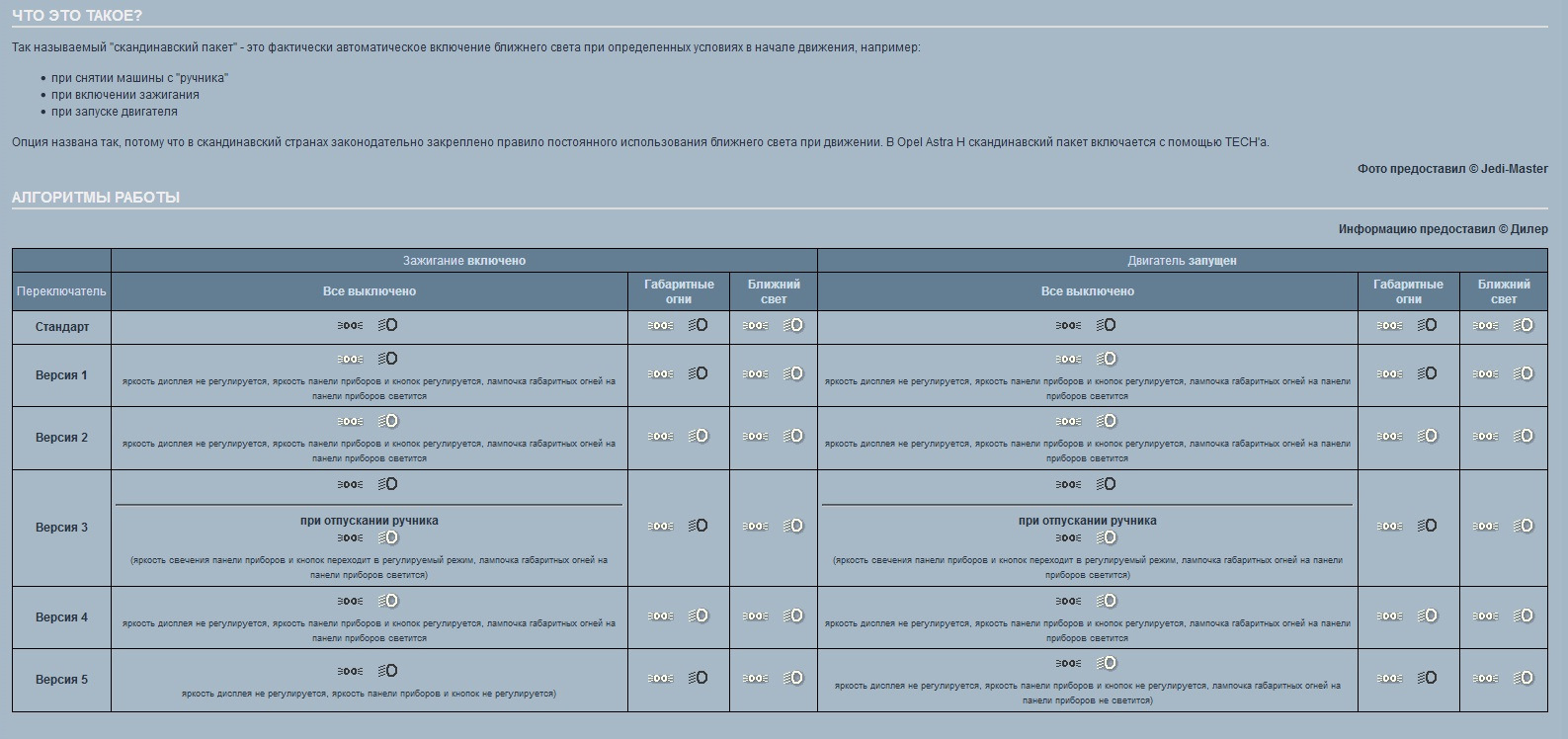1568x739 pixels.
Task: Стандарт, ignition Габаритные огни: low beam icon
Action: pyautogui.click(x=698, y=325)
